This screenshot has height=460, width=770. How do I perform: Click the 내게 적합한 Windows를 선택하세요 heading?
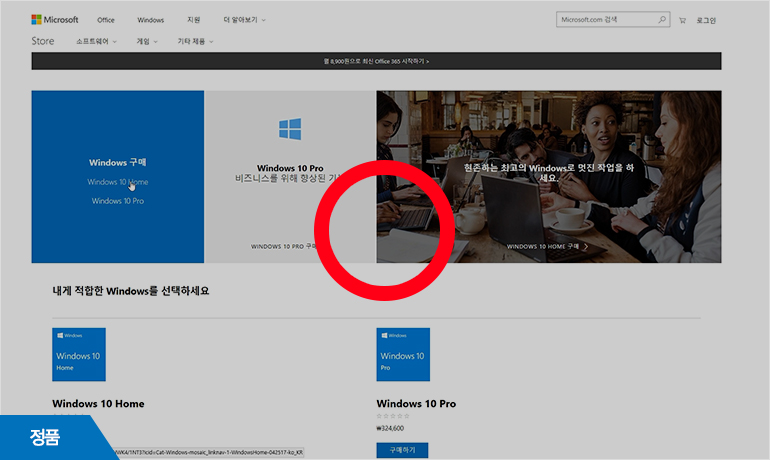click(x=131, y=291)
